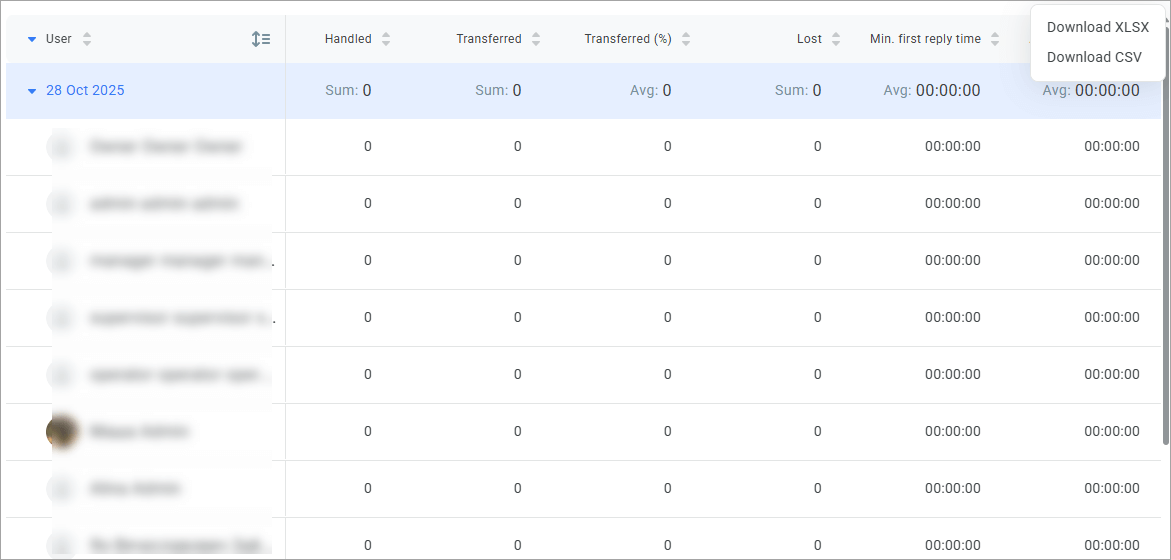
Task: Choose the Download CSV option
Action: [1094, 57]
